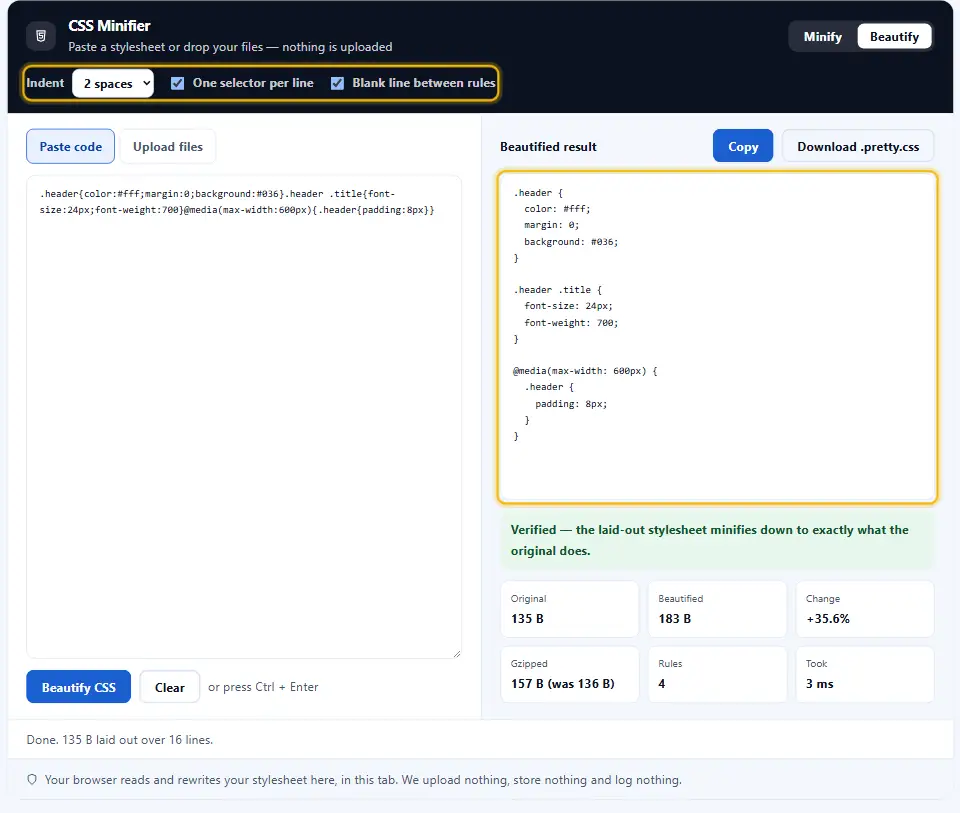Toggle the Blank line between rules checkbox
Viewport: 960px width, 813px height.
coord(337,83)
